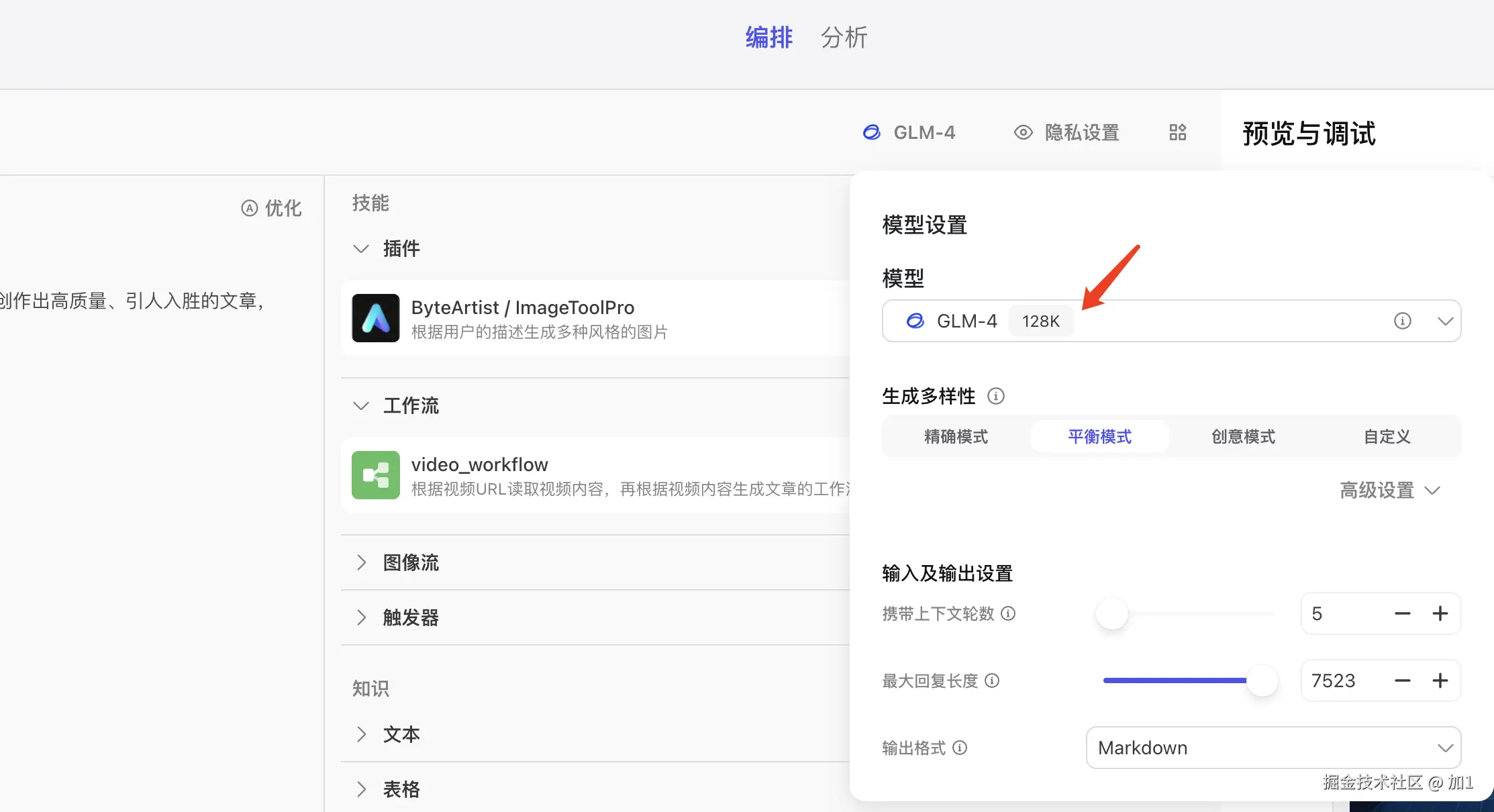
Task: Select 精确模式 diversity mode
Action: click(x=956, y=437)
